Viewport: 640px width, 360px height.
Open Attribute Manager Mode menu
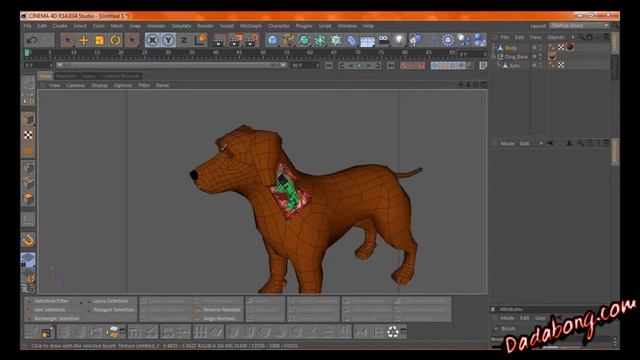507,144
